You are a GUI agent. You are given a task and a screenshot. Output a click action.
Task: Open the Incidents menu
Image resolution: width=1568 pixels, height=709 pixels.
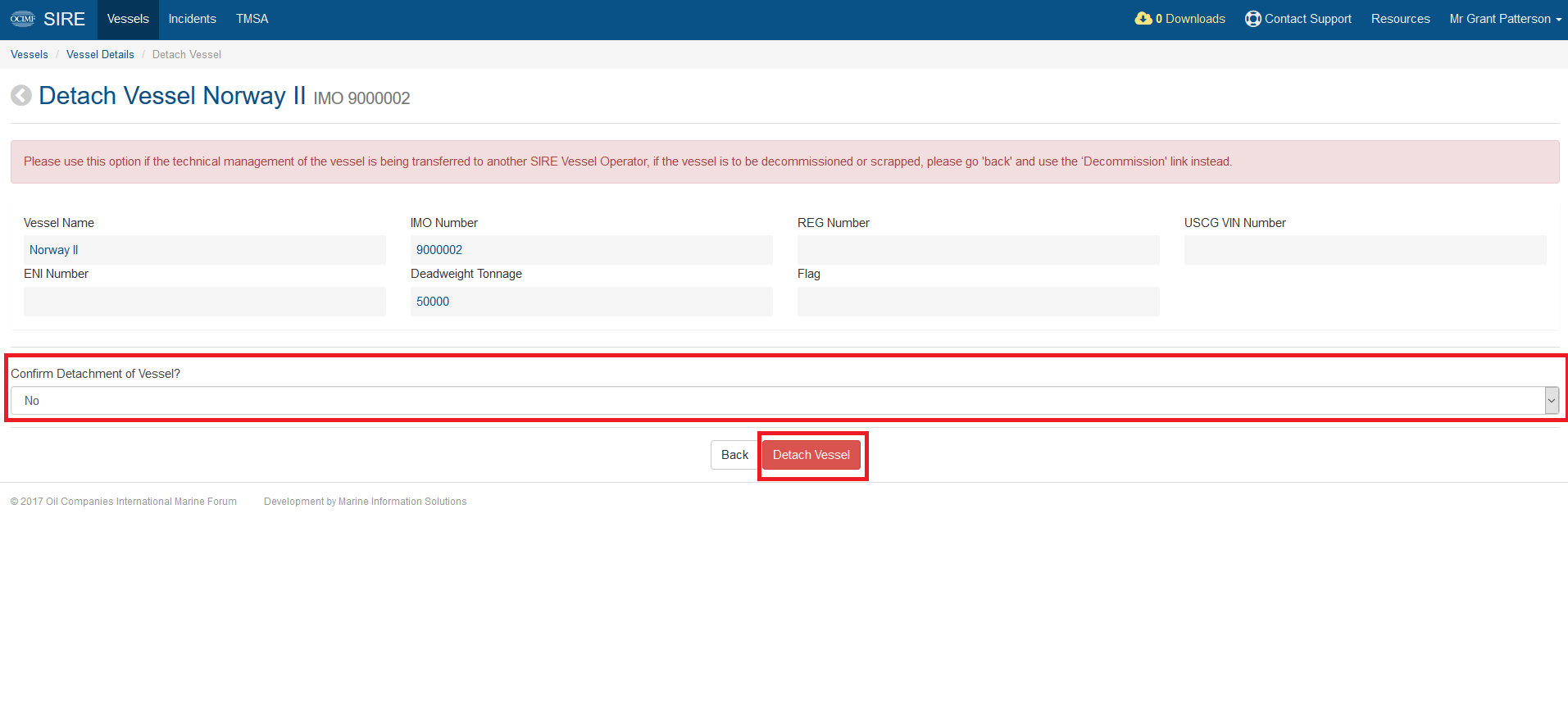(x=193, y=19)
